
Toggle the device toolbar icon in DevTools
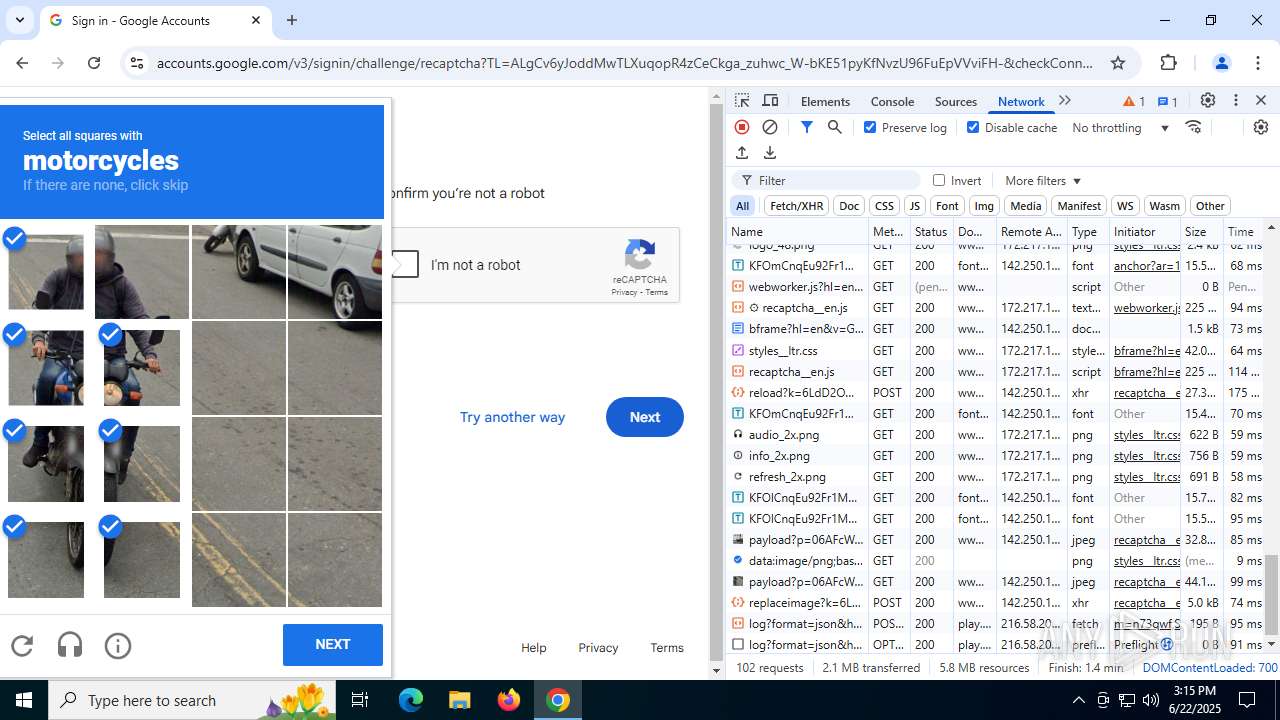pos(770,101)
